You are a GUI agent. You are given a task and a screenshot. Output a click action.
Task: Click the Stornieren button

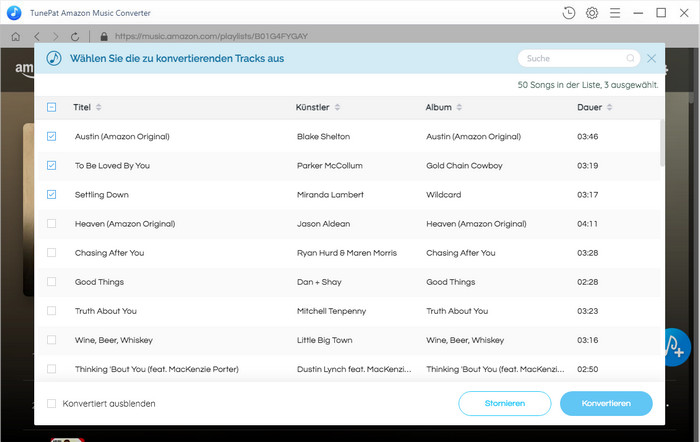(x=505, y=403)
